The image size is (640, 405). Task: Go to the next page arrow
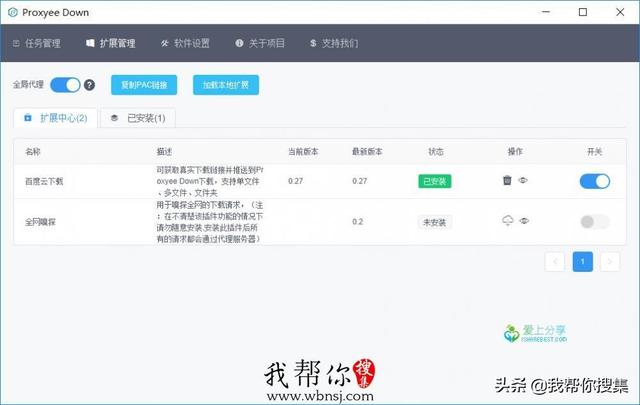pyautogui.click(x=610, y=262)
